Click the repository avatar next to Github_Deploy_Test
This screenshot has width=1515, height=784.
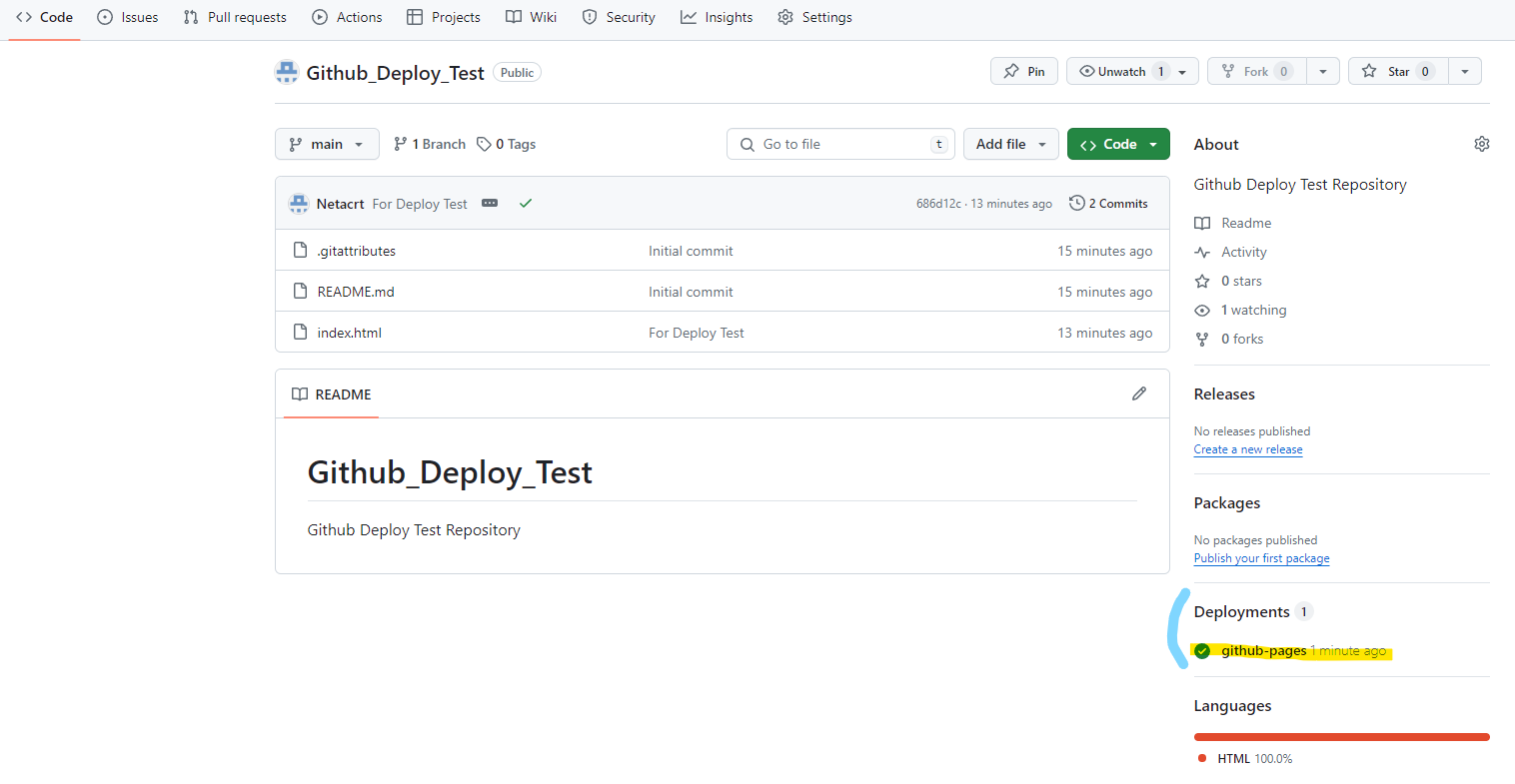[x=287, y=71]
